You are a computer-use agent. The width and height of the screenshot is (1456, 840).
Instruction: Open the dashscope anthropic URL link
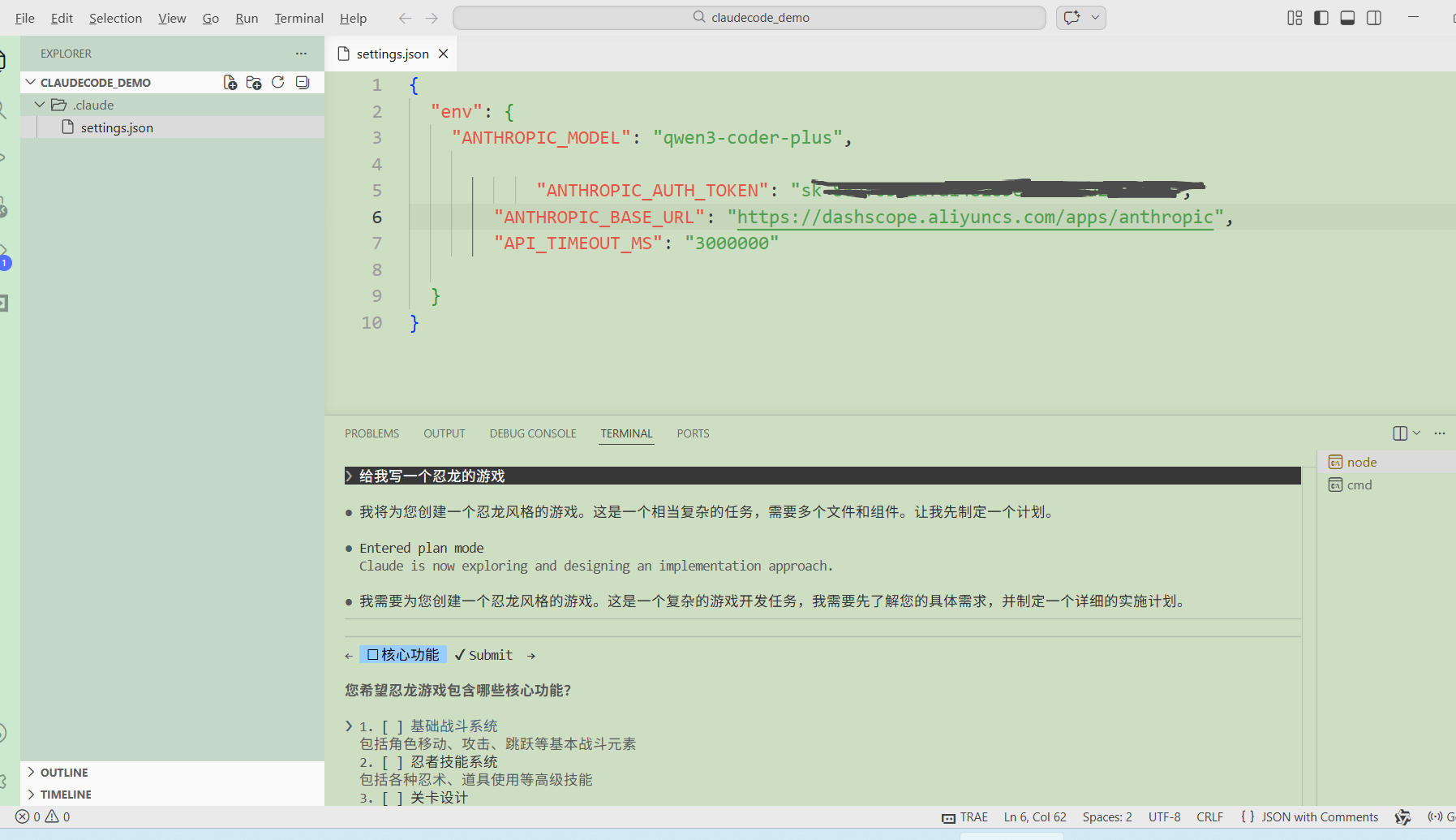[x=975, y=218]
